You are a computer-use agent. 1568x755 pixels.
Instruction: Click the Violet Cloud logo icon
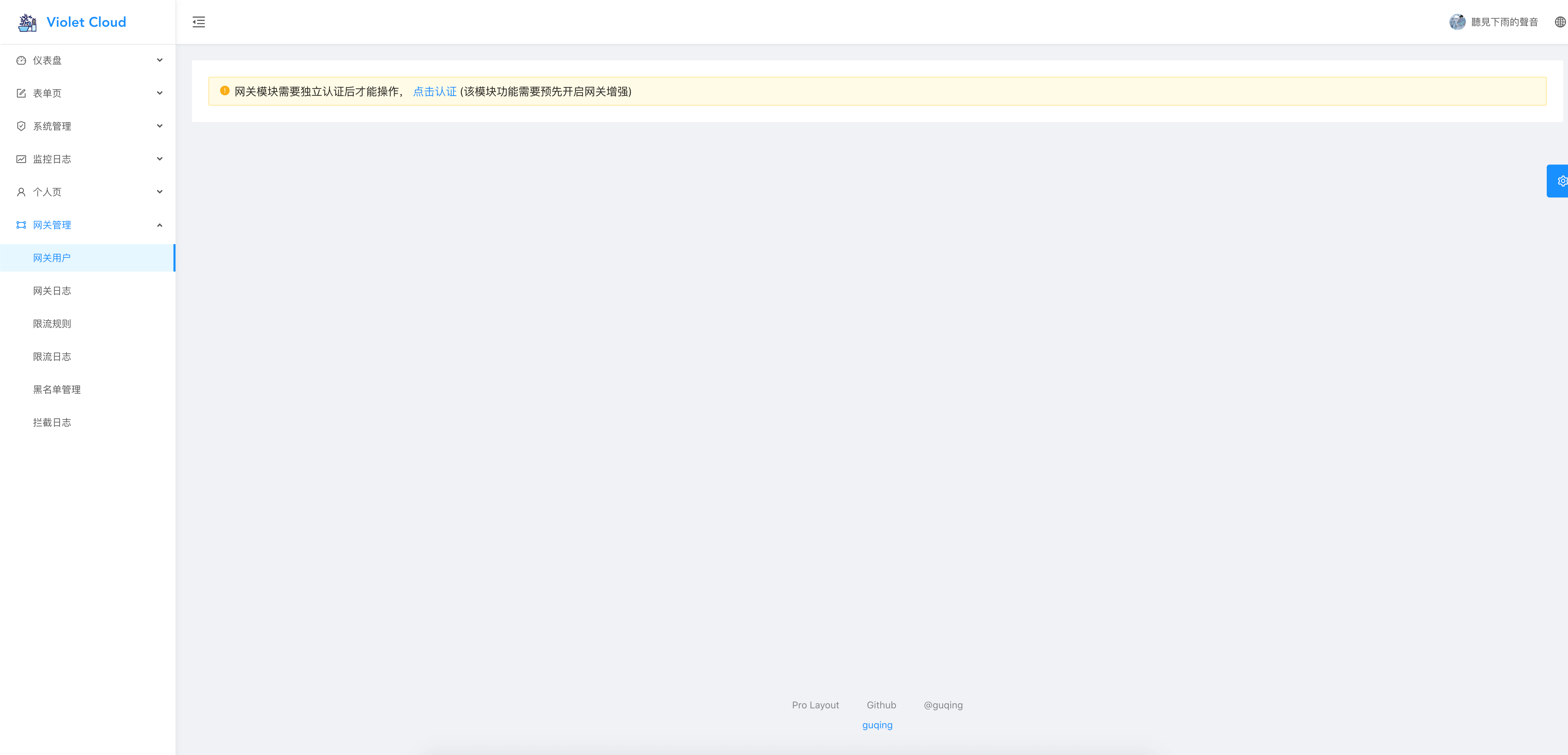(27, 23)
